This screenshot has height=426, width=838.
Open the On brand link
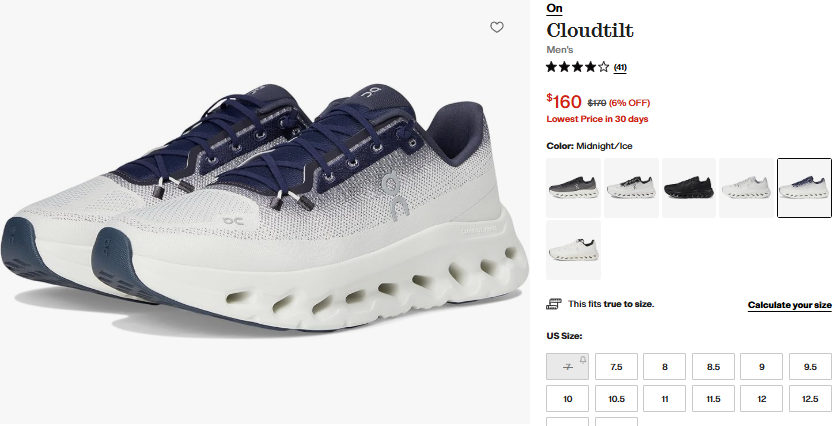click(x=554, y=8)
